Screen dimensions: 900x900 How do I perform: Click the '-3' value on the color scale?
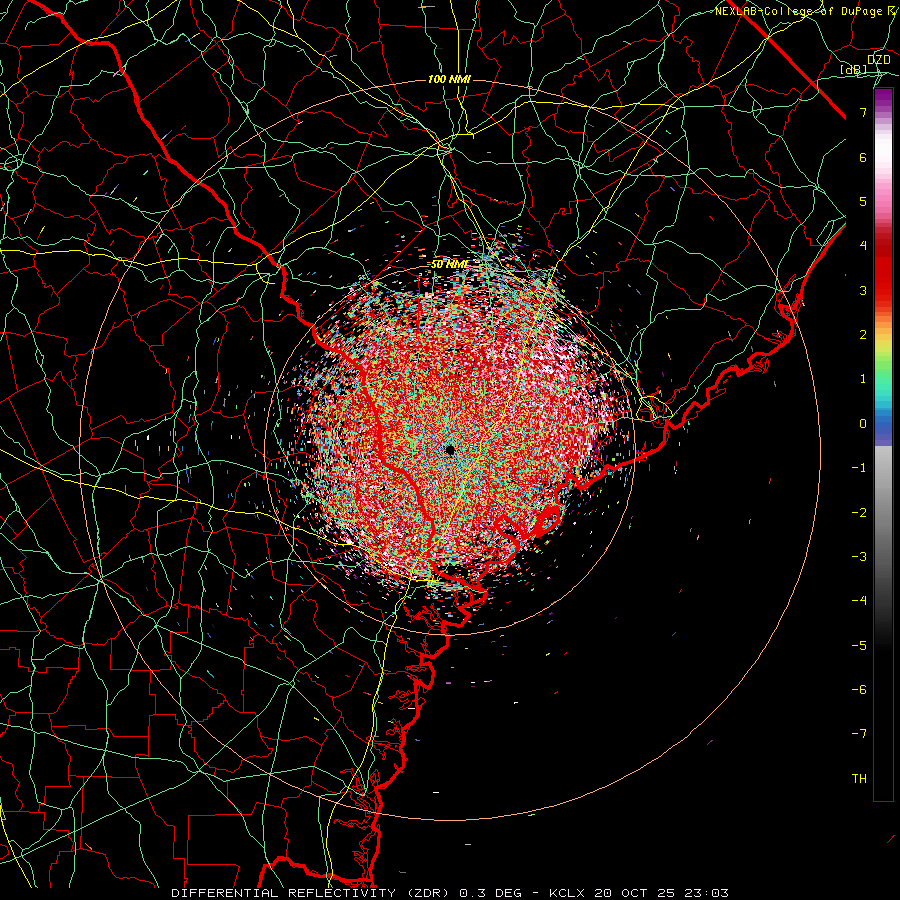(x=859, y=557)
